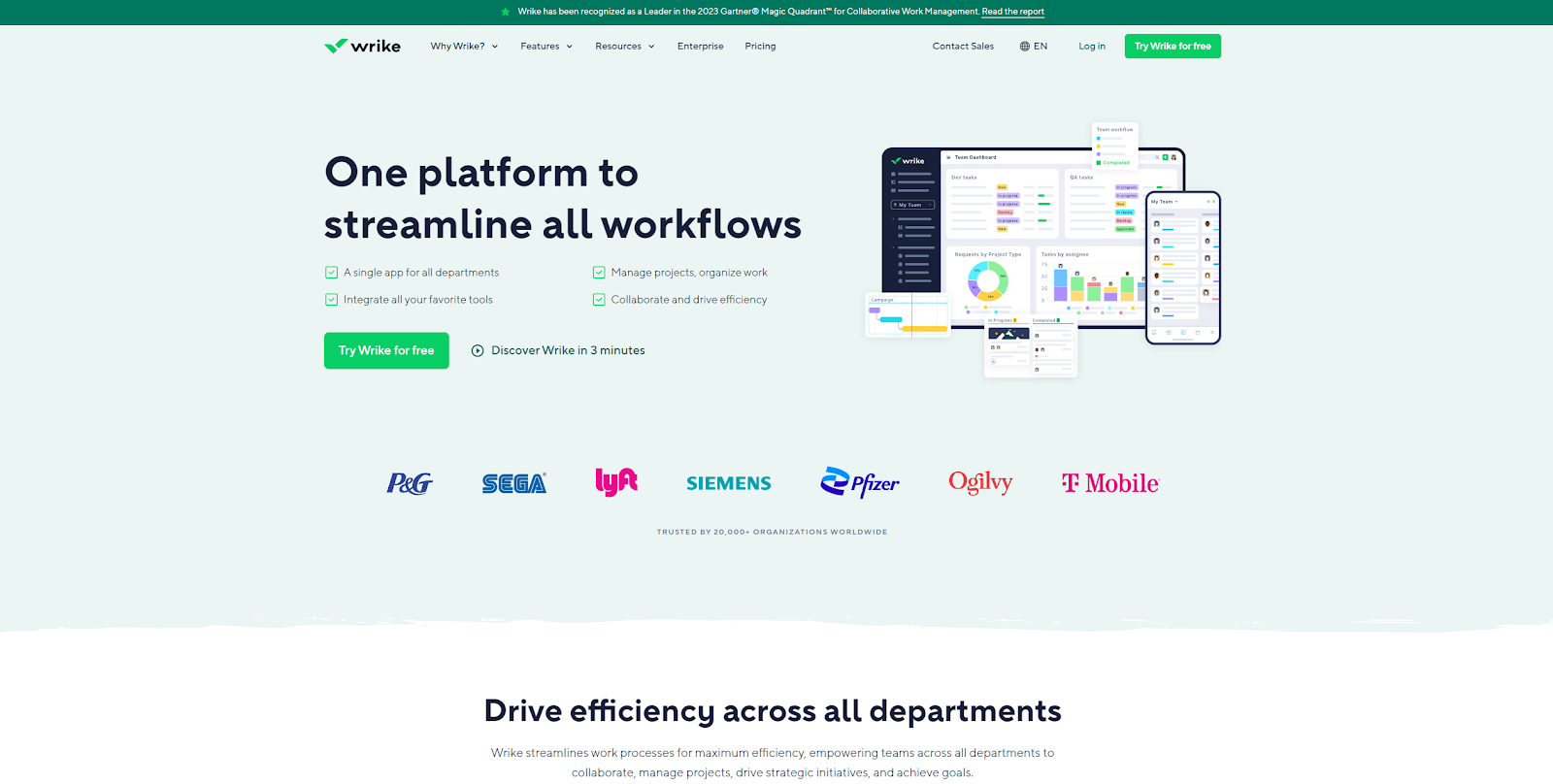
Task: Click the Wrike logo in the header
Action: pyautogui.click(x=362, y=46)
